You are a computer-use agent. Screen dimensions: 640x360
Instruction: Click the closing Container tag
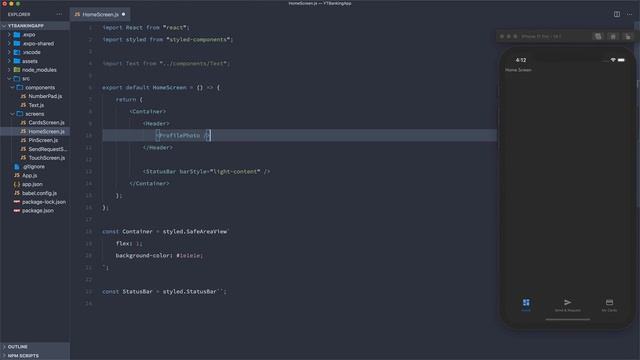pyautogui.click(x=149, y=184)
